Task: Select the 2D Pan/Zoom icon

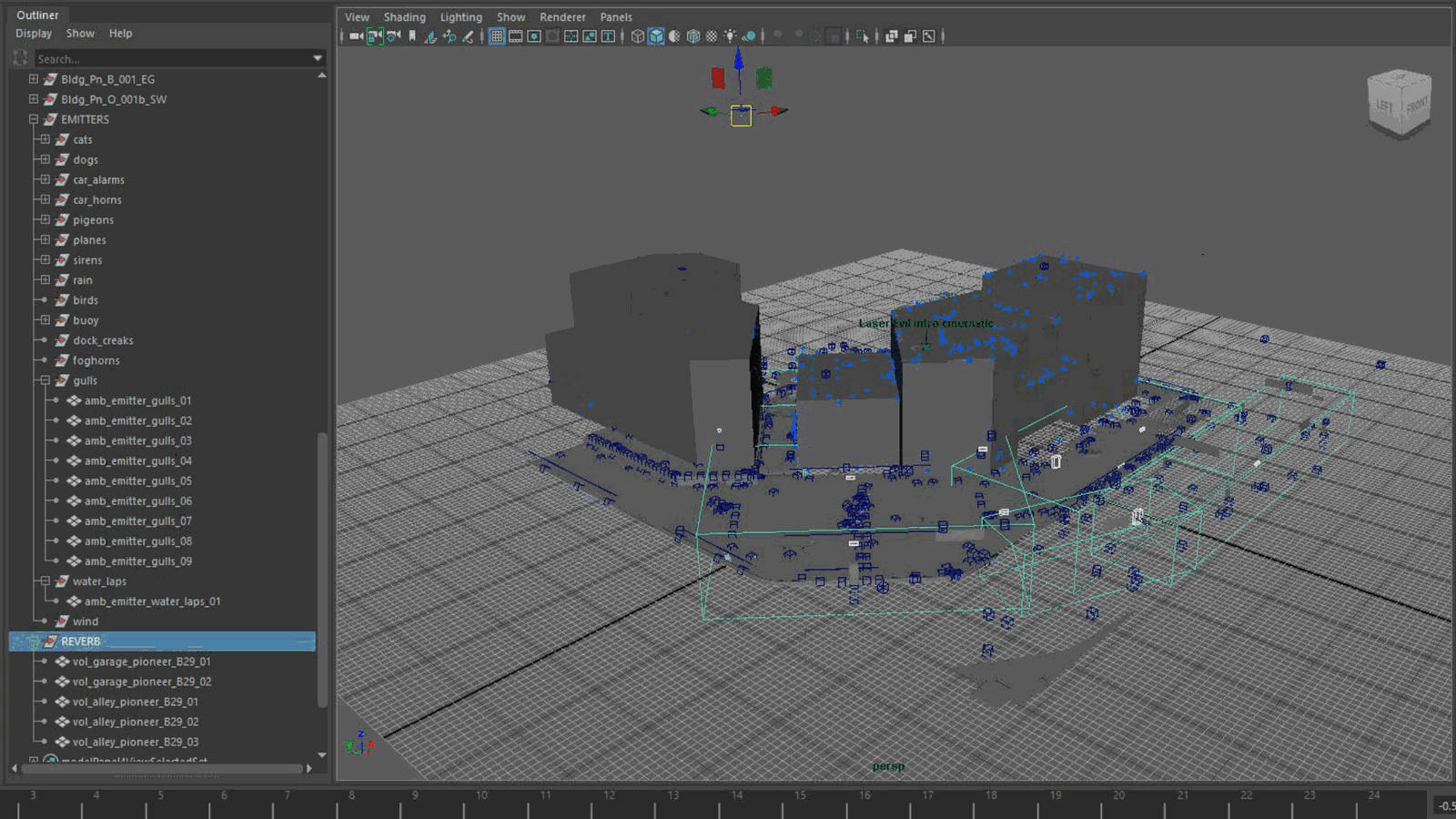Action: (449, 36)
